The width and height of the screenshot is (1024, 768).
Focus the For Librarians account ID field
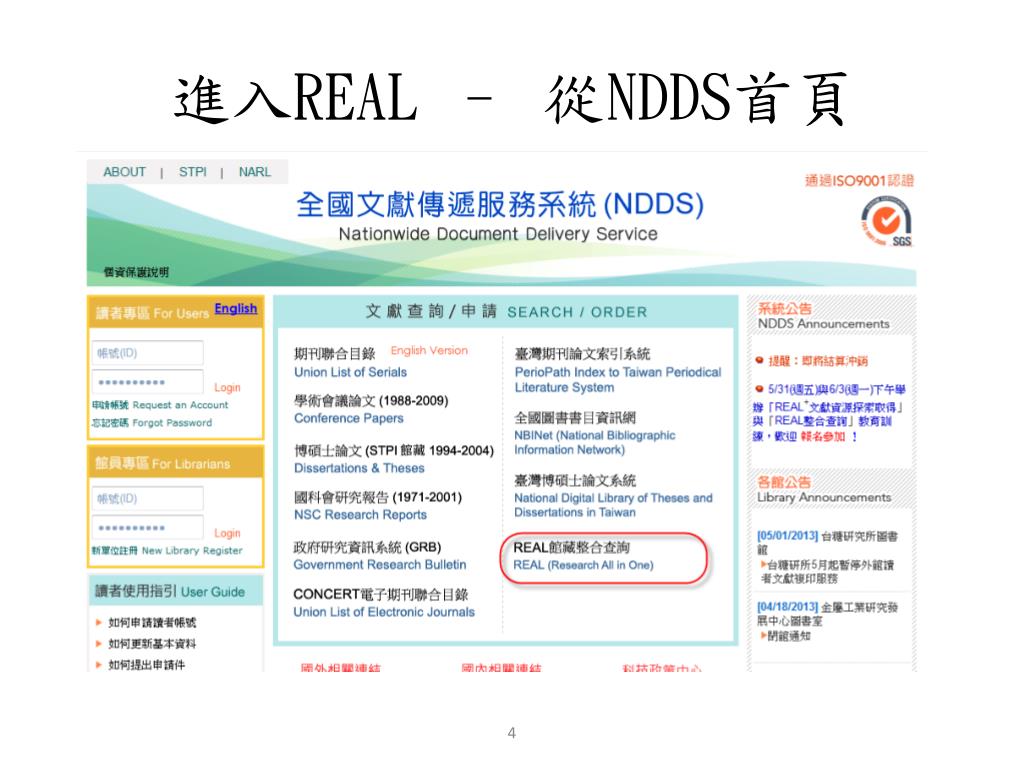[x=148, y=499]
